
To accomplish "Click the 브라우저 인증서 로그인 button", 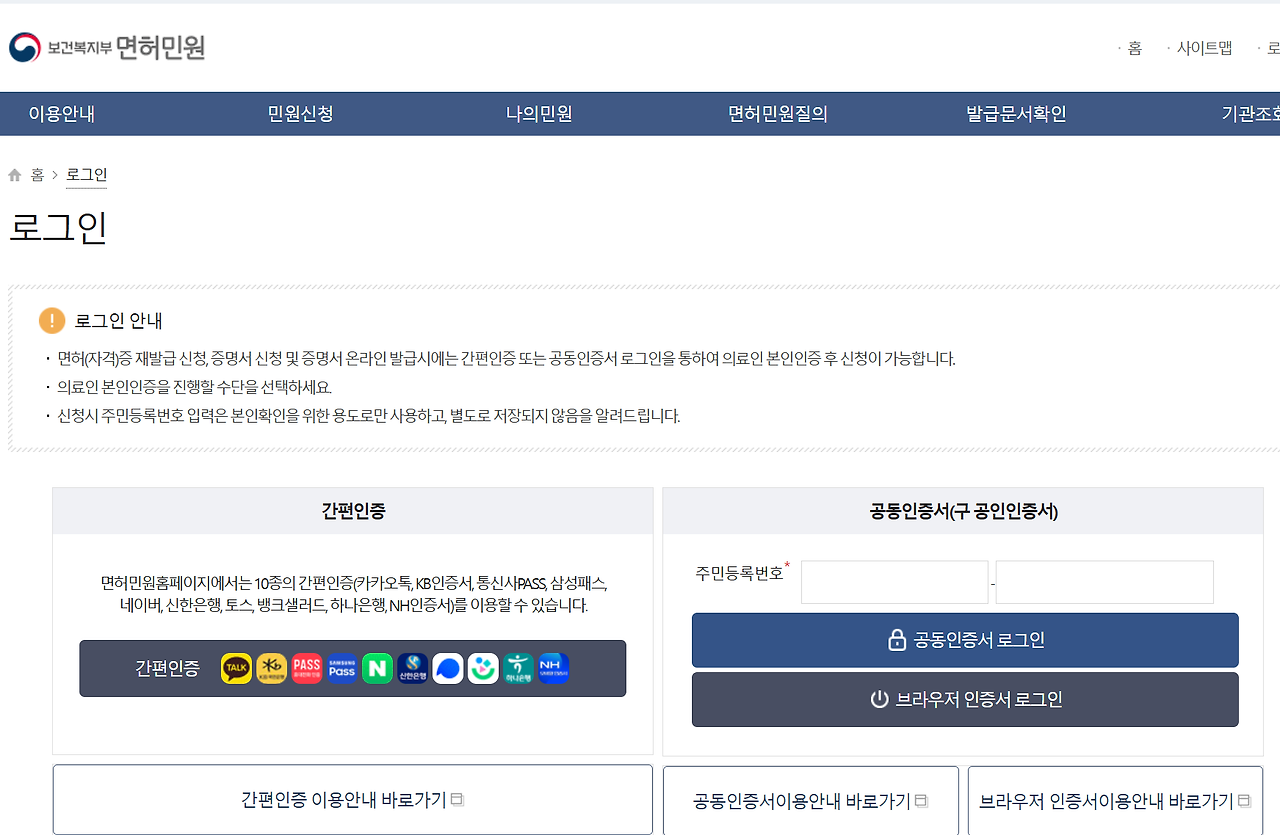I will 965,699.
